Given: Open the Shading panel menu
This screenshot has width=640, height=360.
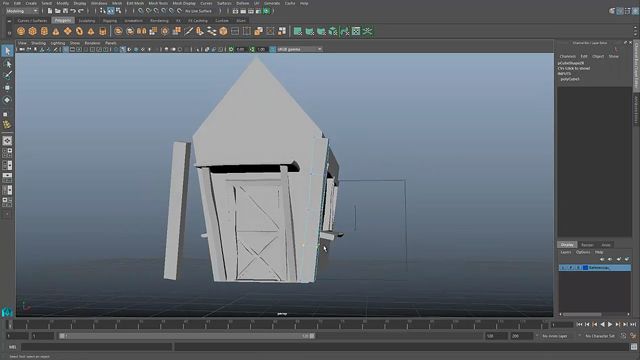Looking at the screenshot, I should 38,43.
